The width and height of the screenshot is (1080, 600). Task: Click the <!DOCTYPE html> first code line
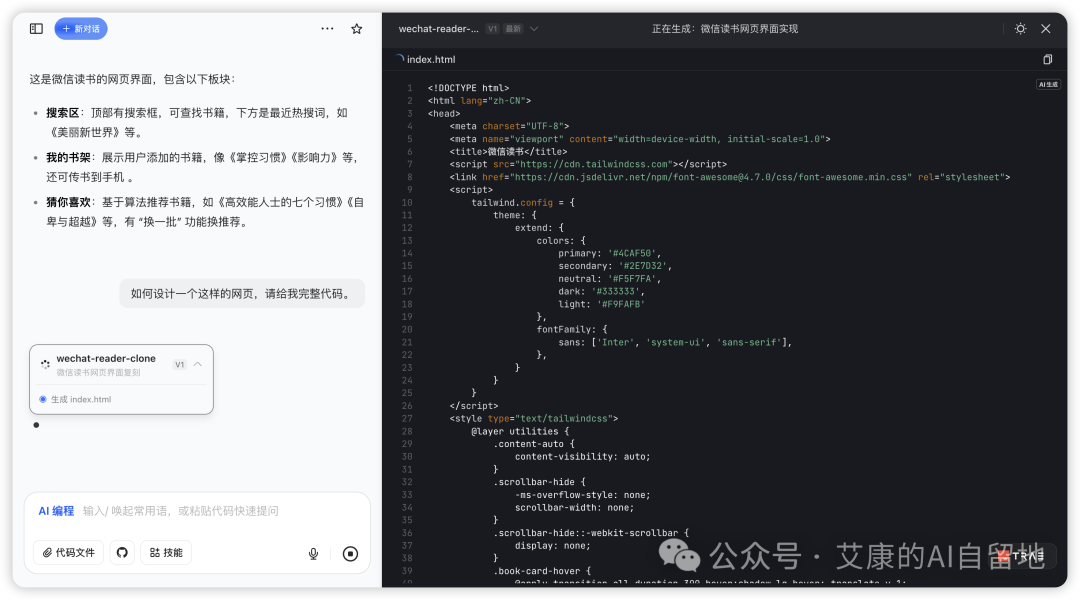tap(468, 88)
